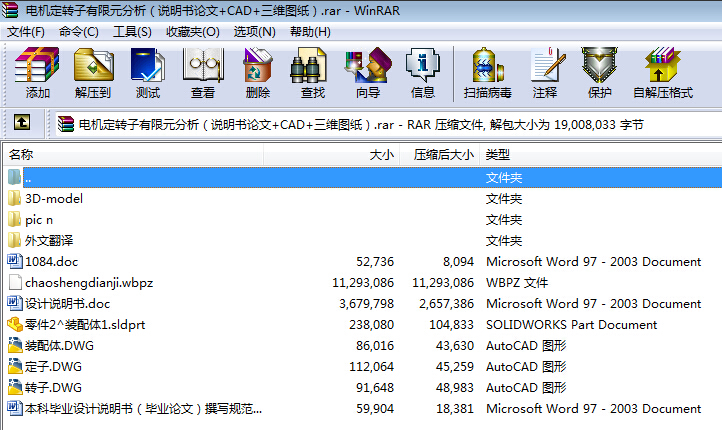Open the 收藏夹(O) menu
Screen dimensions: 722x430
193,32
